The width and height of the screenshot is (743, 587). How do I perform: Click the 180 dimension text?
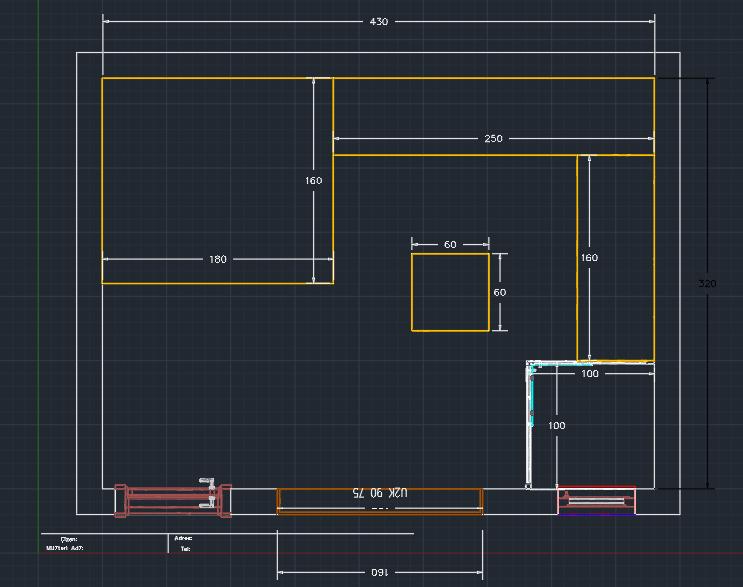pyautogui.click(x=217, y=259)
